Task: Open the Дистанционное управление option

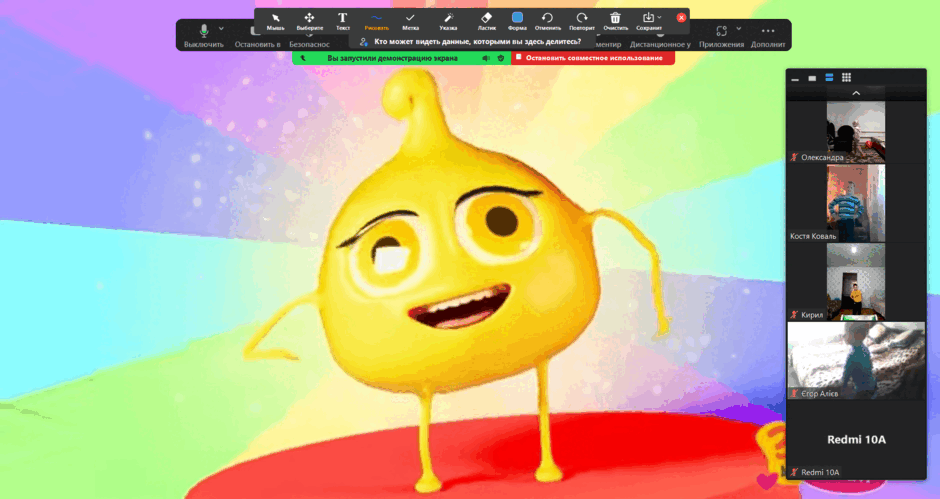Action: pyautogui.click(x=659, y=44)
